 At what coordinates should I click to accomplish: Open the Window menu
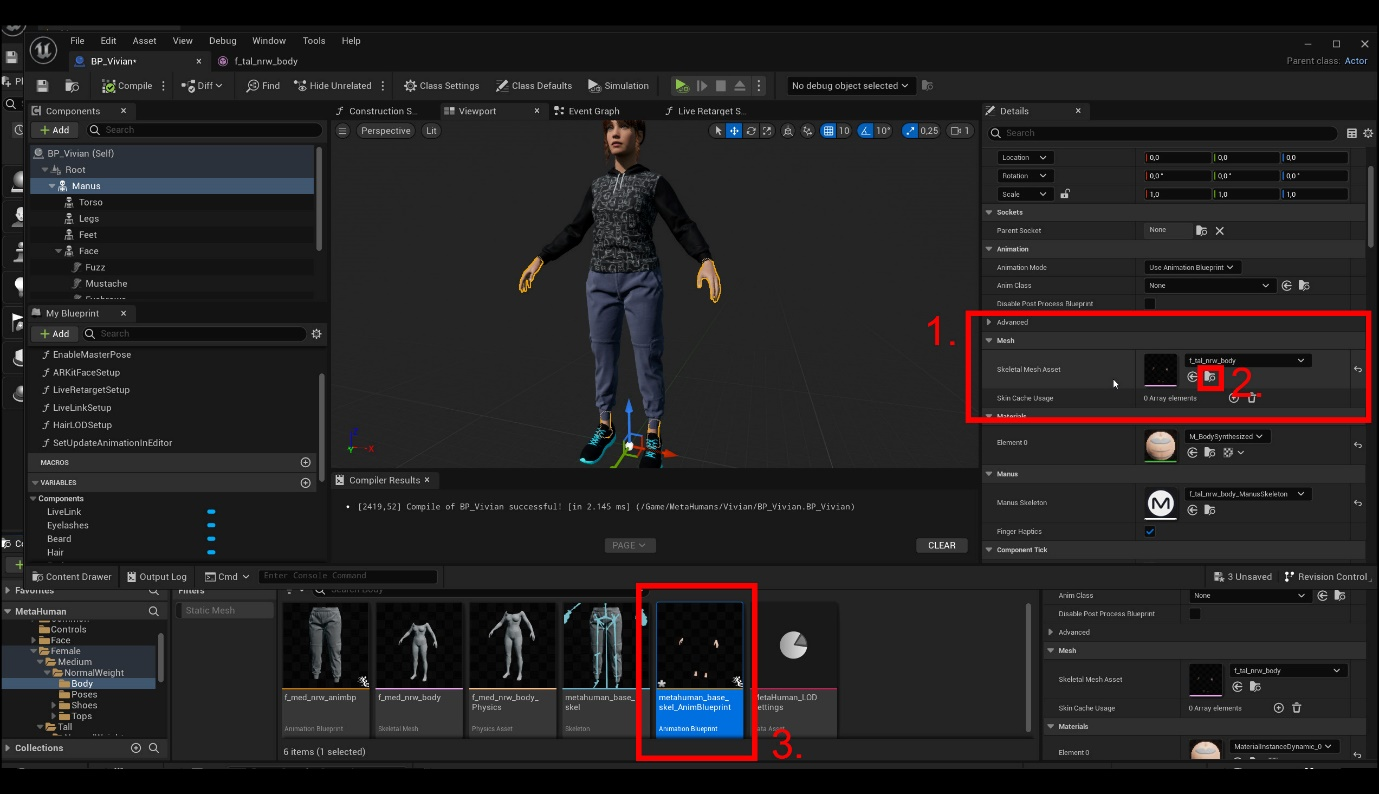[268, 41]
